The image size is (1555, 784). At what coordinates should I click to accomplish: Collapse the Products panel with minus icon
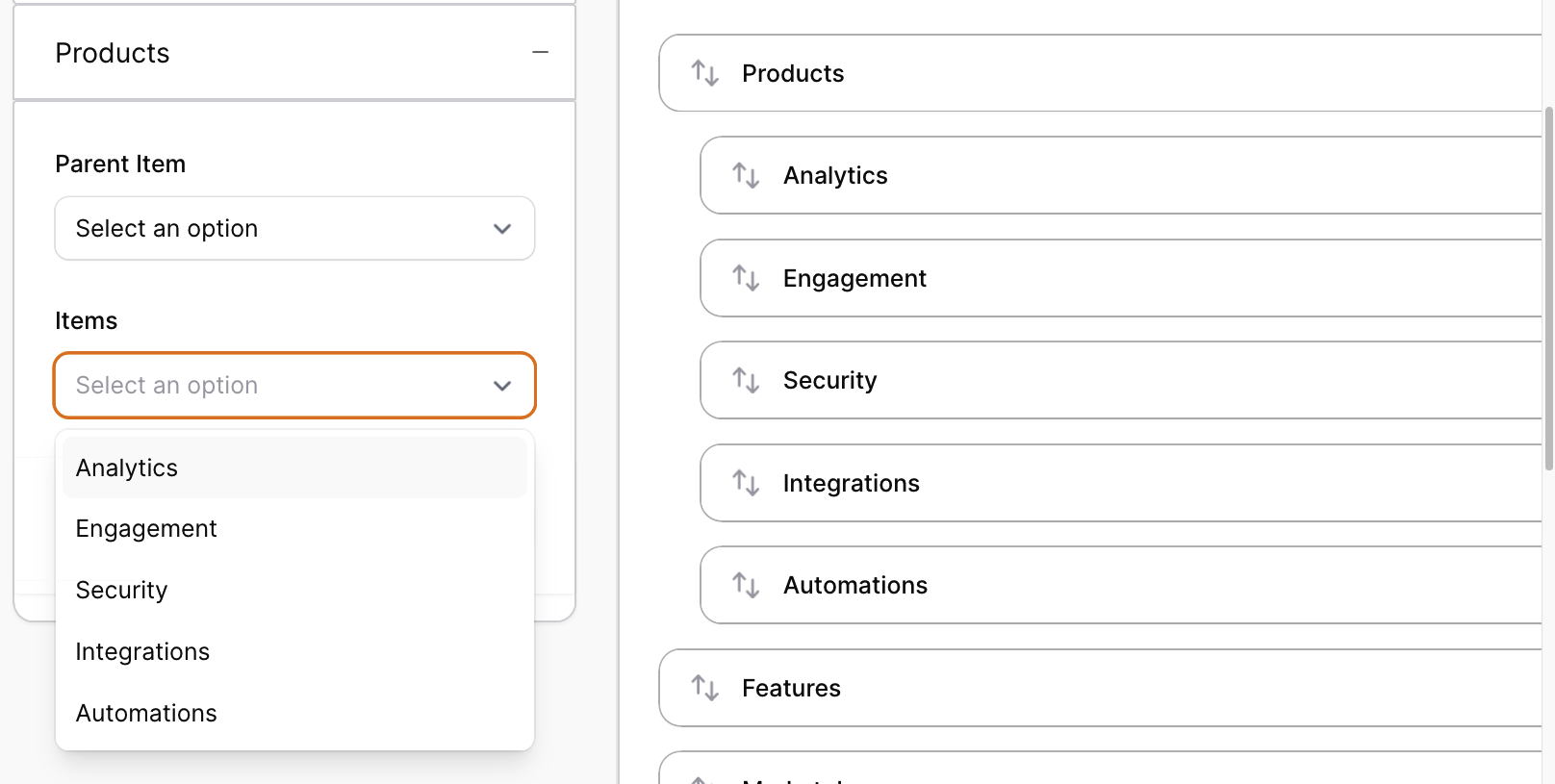540,52
